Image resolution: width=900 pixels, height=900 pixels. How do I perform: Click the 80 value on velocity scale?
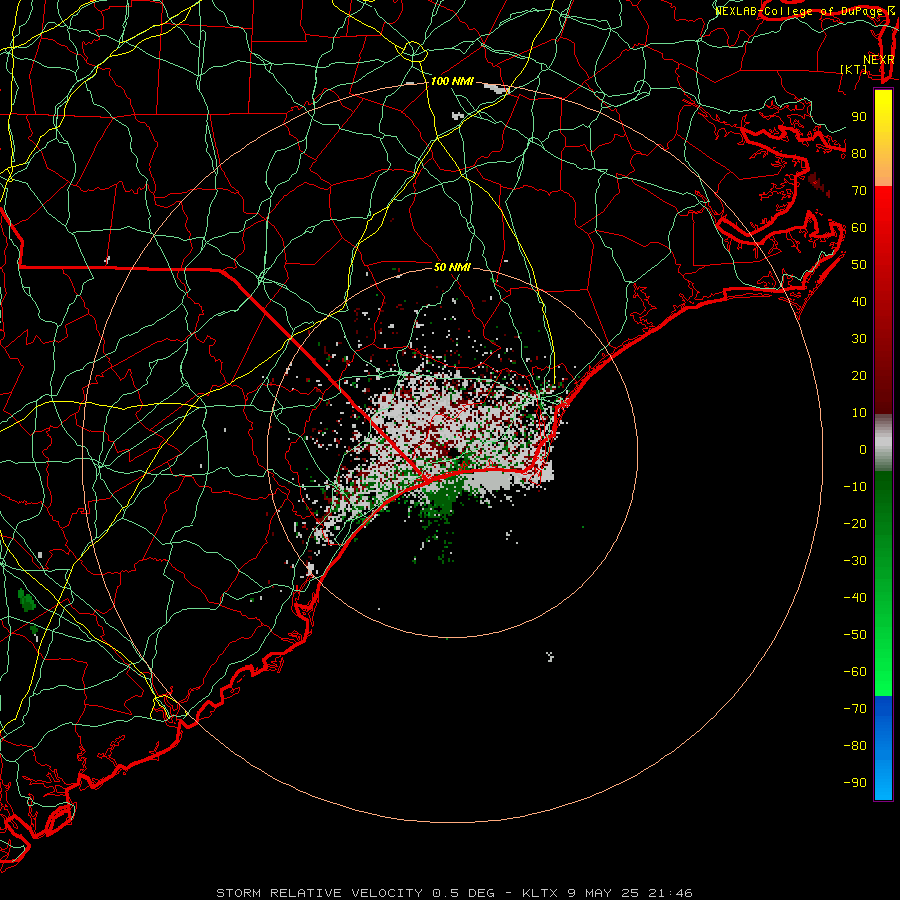[x=859, y=154]
